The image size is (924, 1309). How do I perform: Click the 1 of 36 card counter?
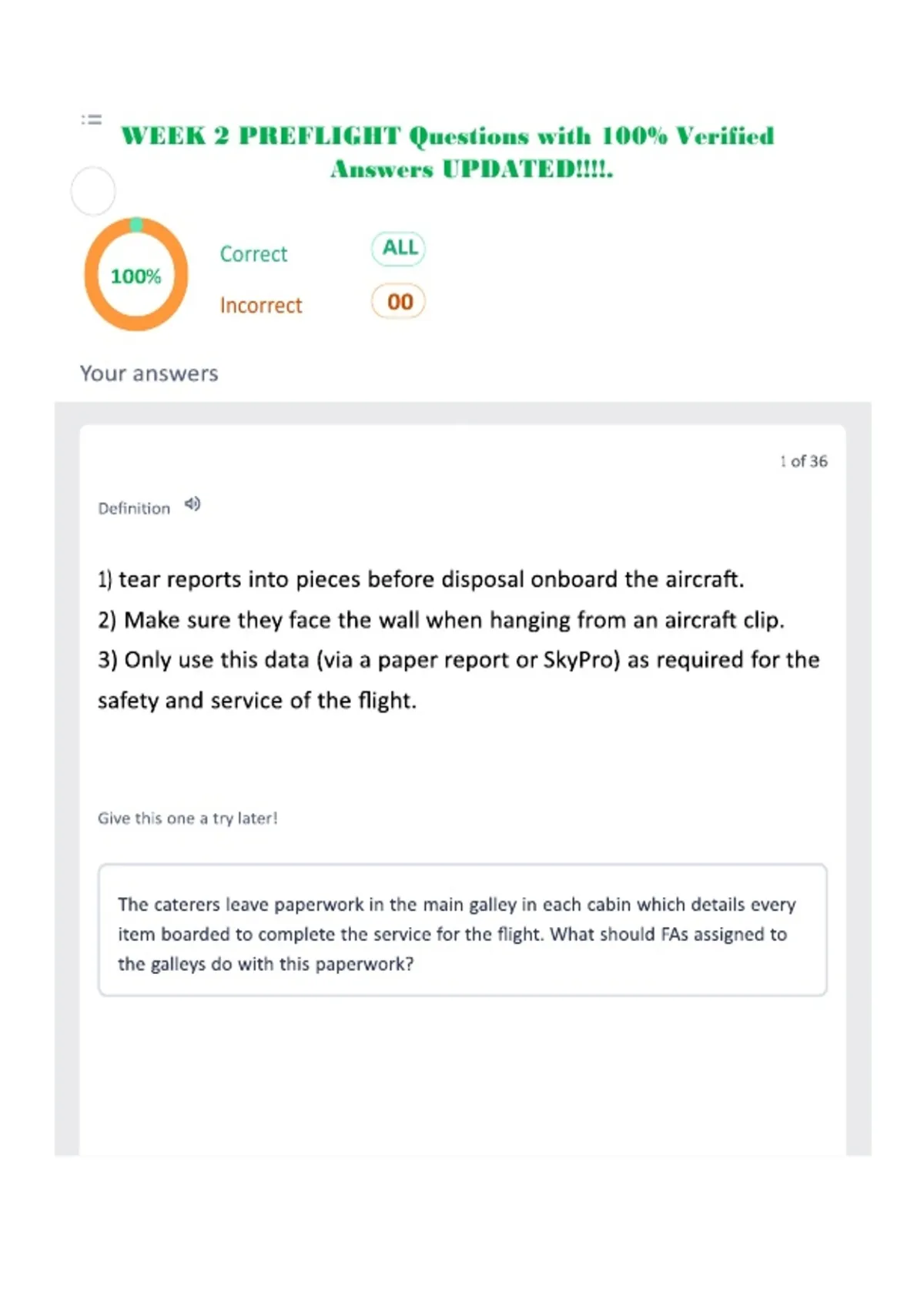803,461
